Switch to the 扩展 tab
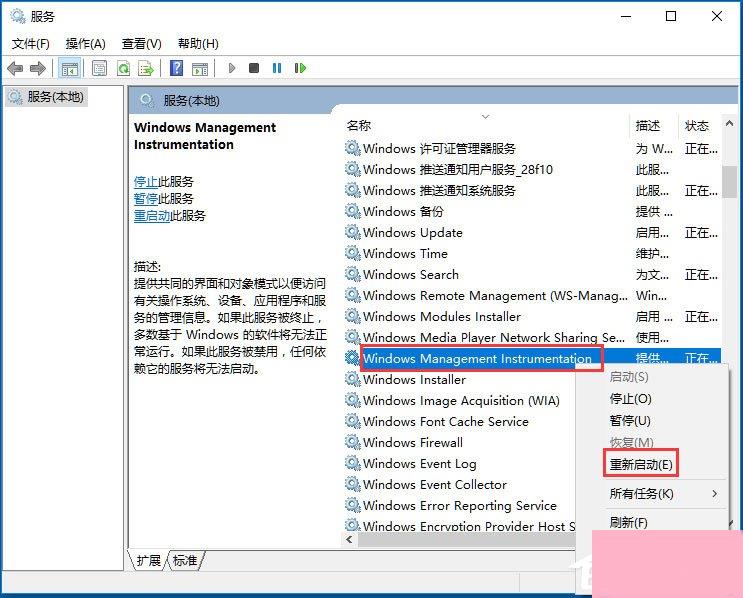The width and height of the screenshot is (743, 598). pos(148,561)
